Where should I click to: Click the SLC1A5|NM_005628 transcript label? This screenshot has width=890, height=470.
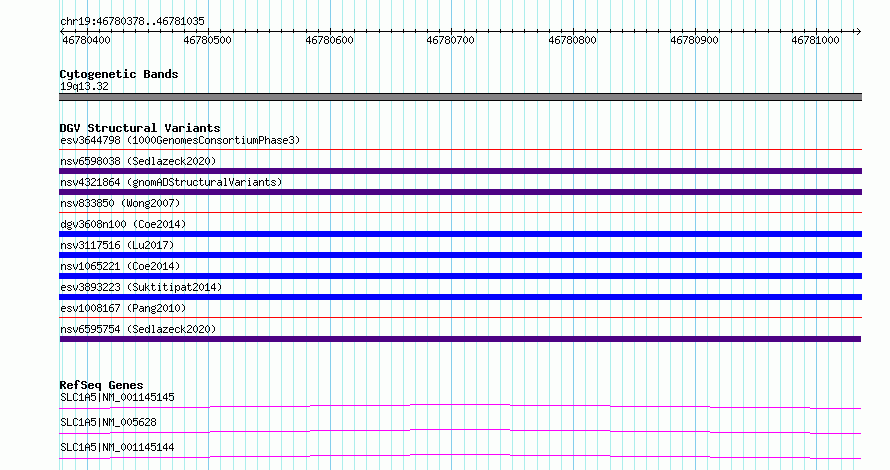[x=108, y=422]
